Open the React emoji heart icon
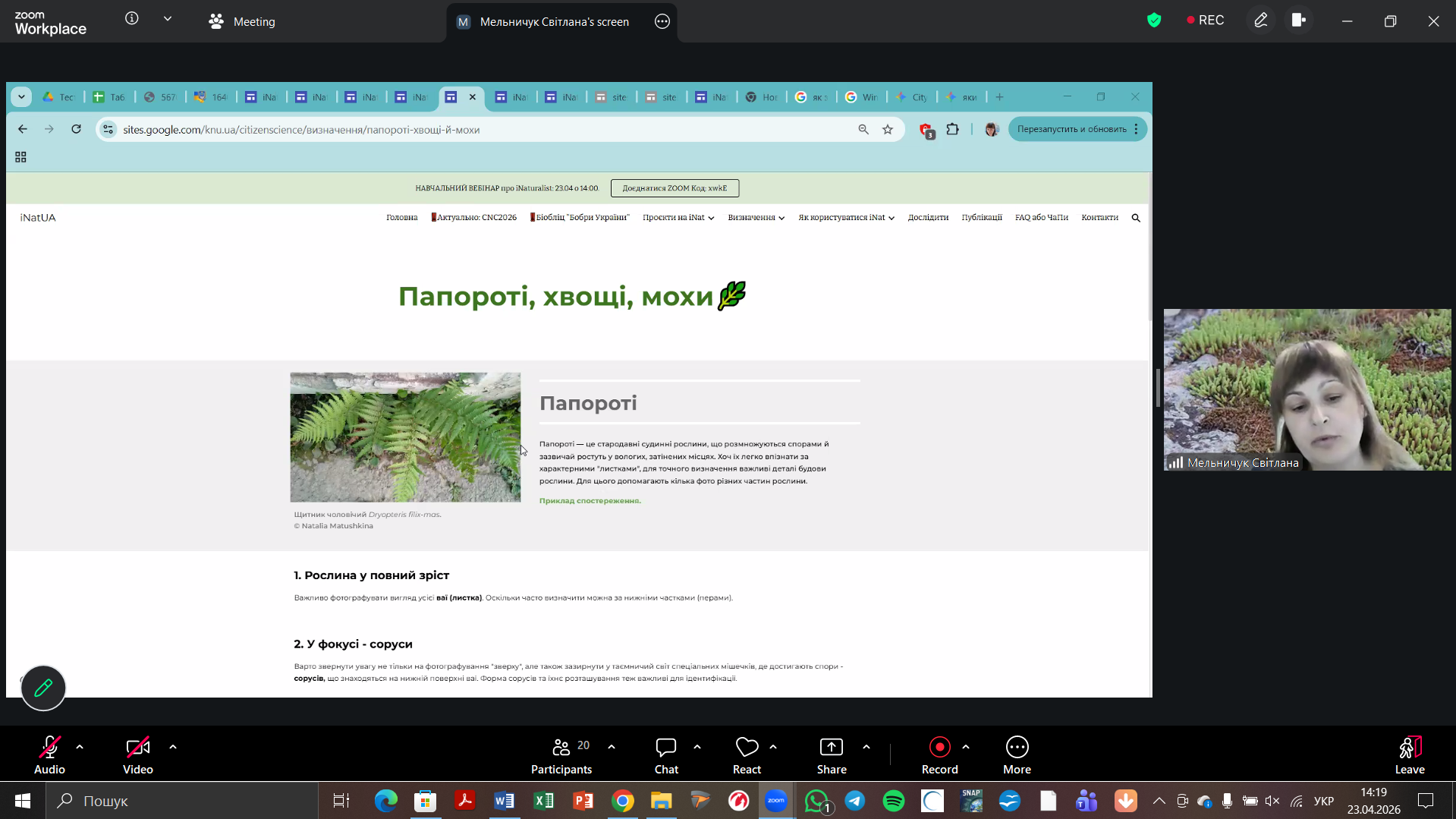 coord(747,748)
